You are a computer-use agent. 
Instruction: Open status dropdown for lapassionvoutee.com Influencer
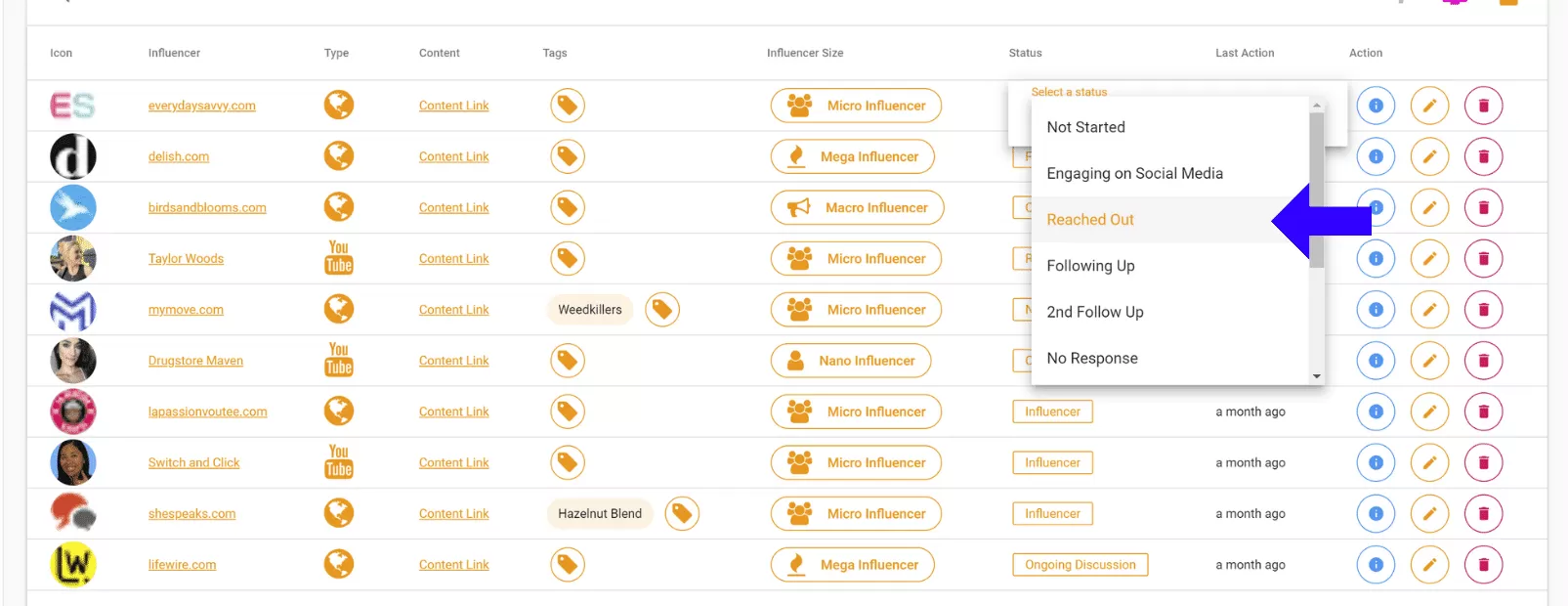(x=1052, y=411)
